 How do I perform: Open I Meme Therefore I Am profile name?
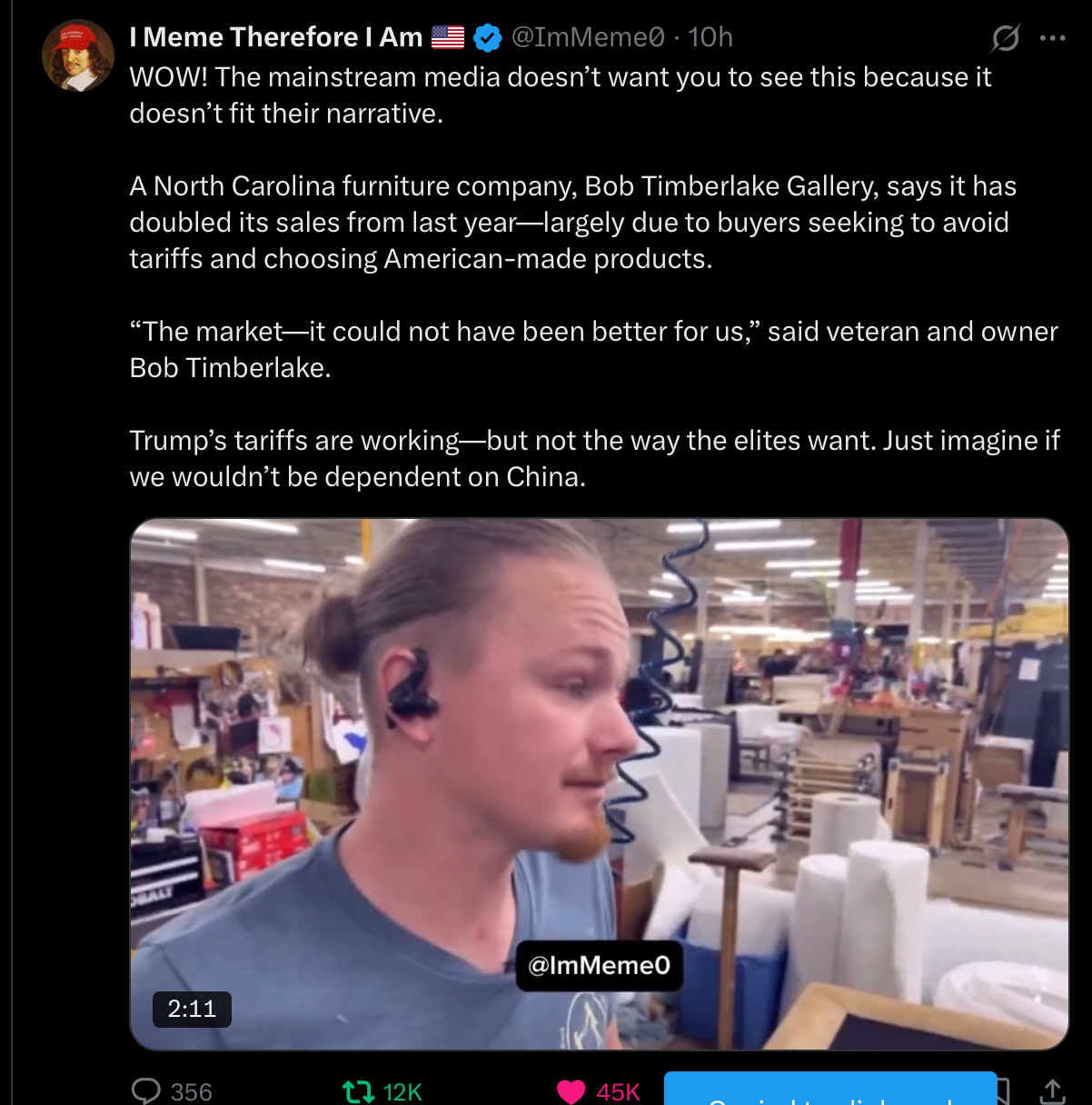click(276, 37)
